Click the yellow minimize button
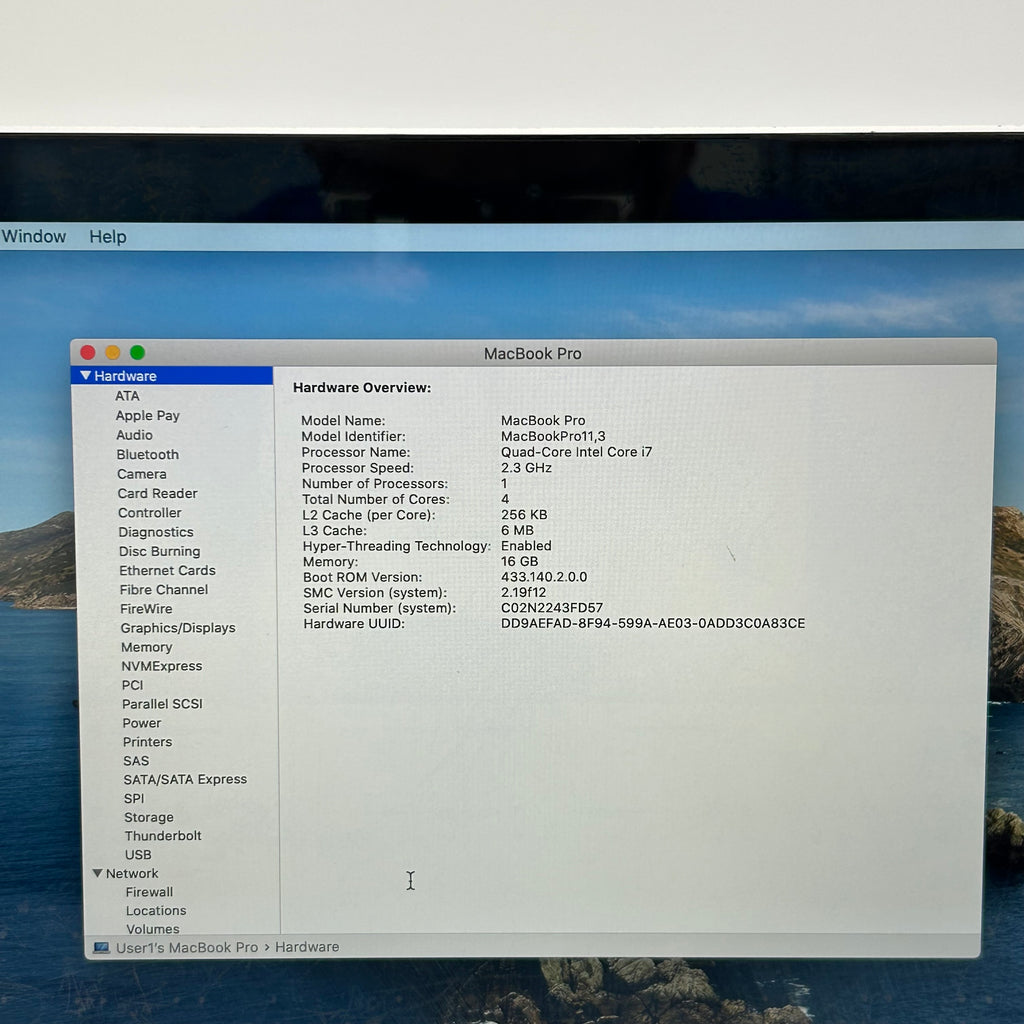 pyautogui.click(x=112, y=353)
